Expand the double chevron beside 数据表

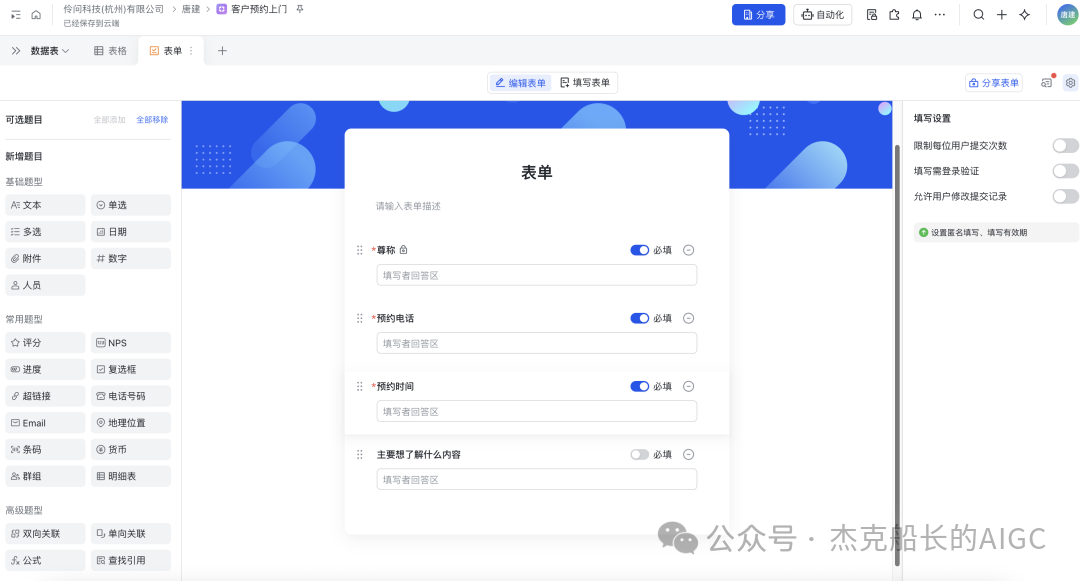point(16,51)
